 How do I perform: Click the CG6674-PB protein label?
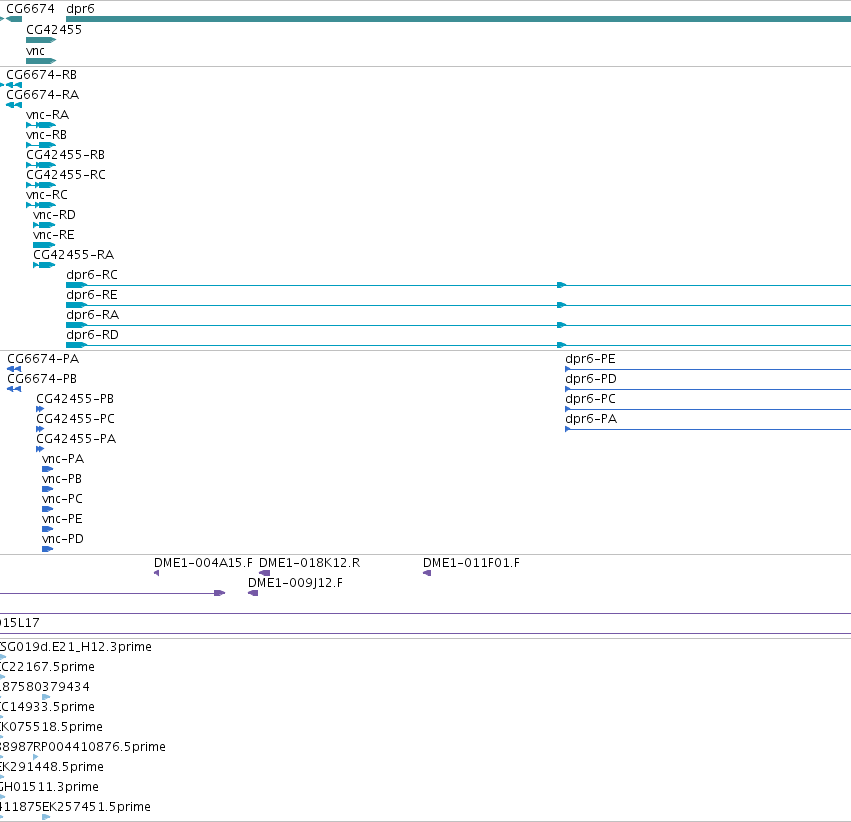42,379
